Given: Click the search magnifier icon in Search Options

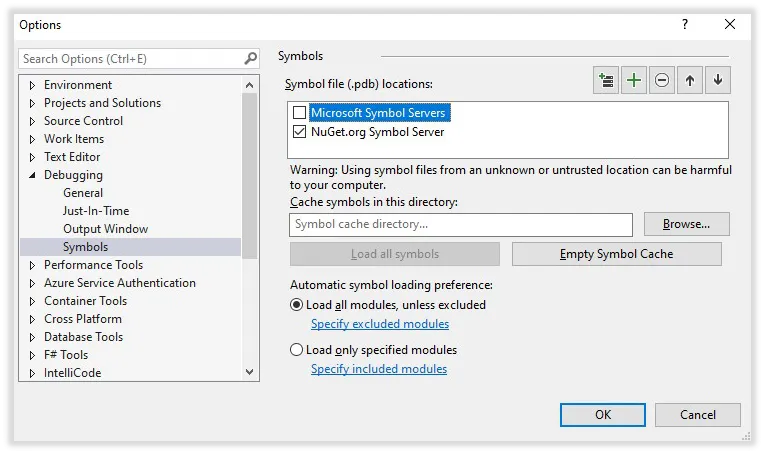Looking at the screenshot, I should [250, 59].
